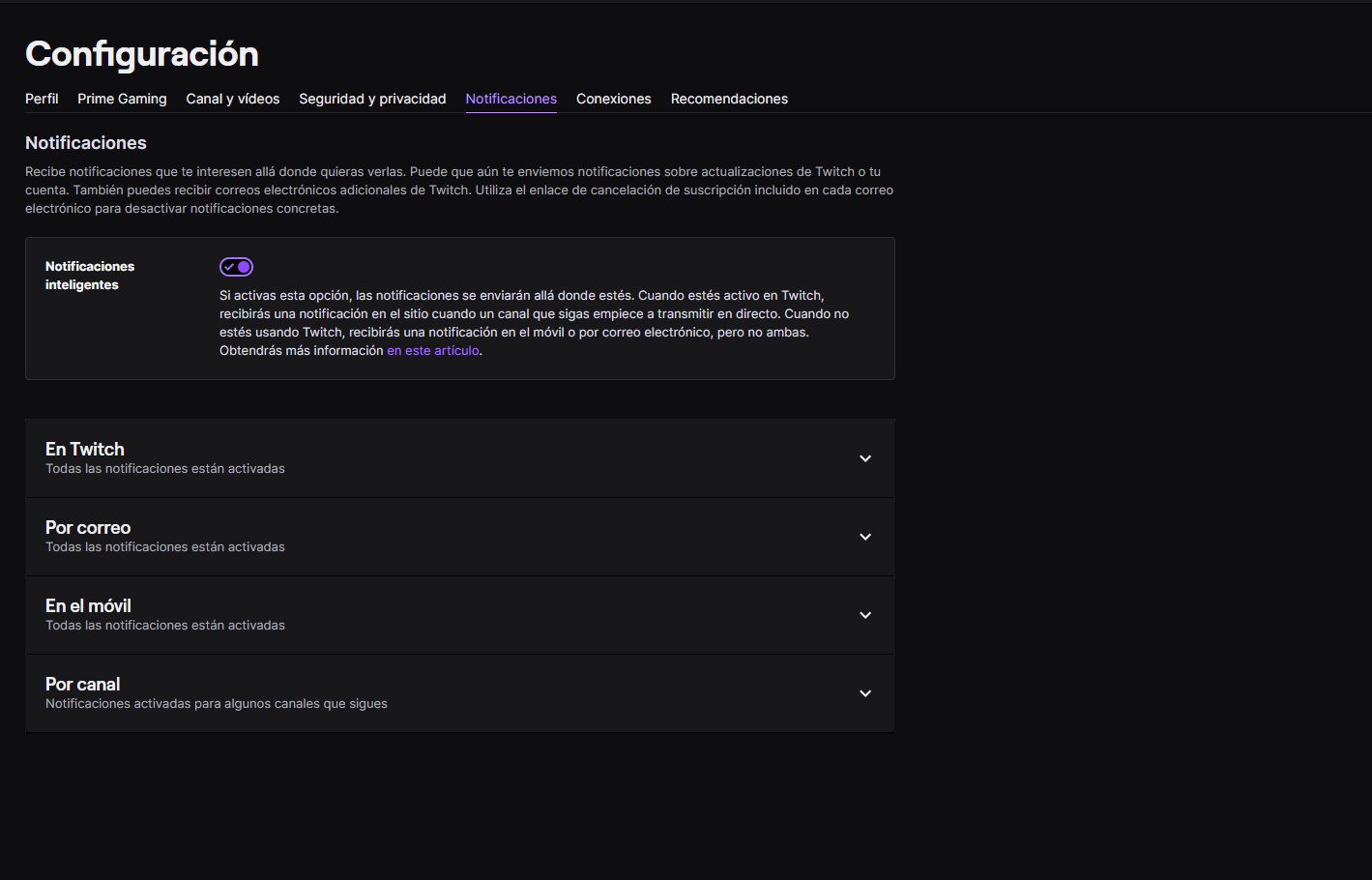Disable the Notificaciones inteligentes toggle switch
The width and height of the screenshot is (1372, 880).
click(236, 267)
